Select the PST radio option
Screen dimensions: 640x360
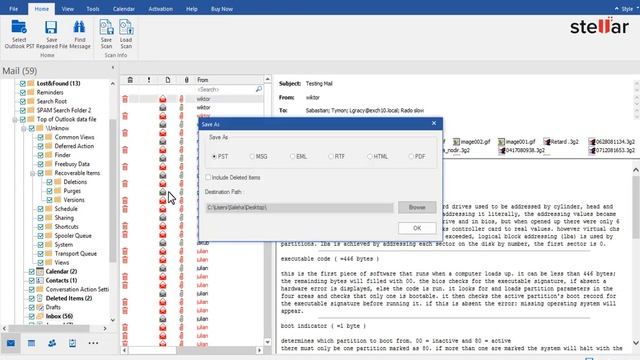pyautogui.click(x=214, y=157)
